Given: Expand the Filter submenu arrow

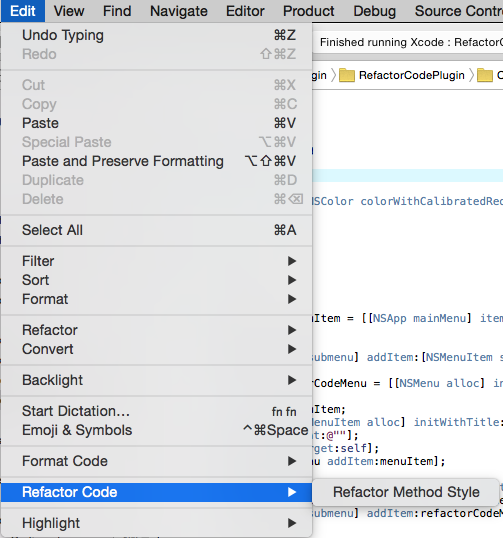Looking at the screenshot, I should coord(292,261).
